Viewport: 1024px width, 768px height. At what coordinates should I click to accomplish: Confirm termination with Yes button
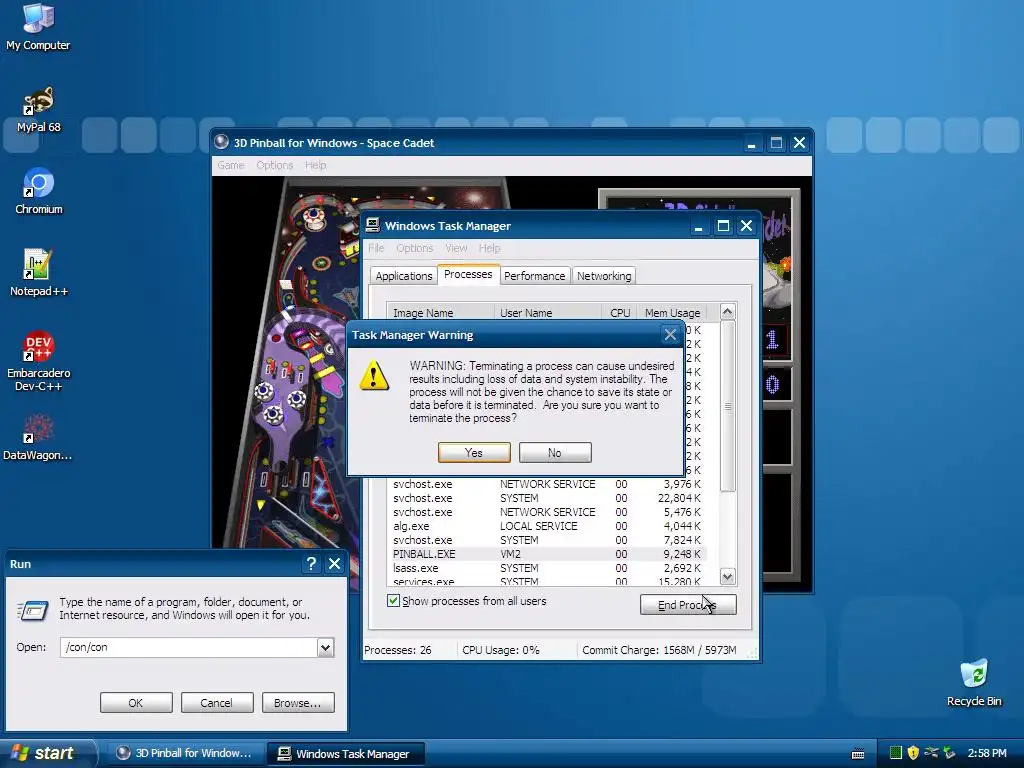[x=474, y=453]
